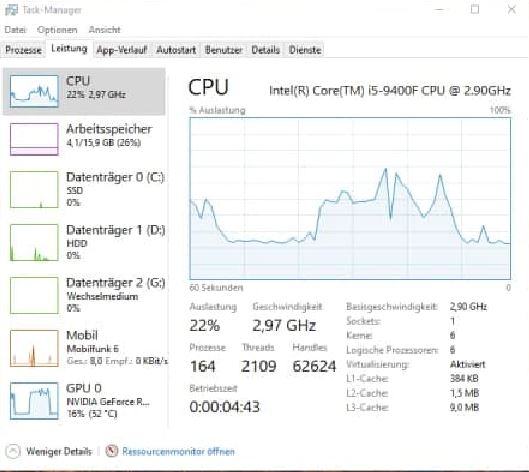Click the Ressourcenmonitor icon
Image resolution: width=529 pixels, height=472 pixels.
pyautogui.click(x=112, y=451)
